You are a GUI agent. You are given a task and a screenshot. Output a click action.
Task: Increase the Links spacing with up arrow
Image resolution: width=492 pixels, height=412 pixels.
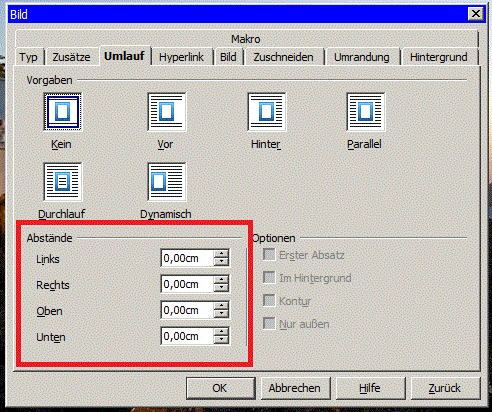[x=221, y=254]
